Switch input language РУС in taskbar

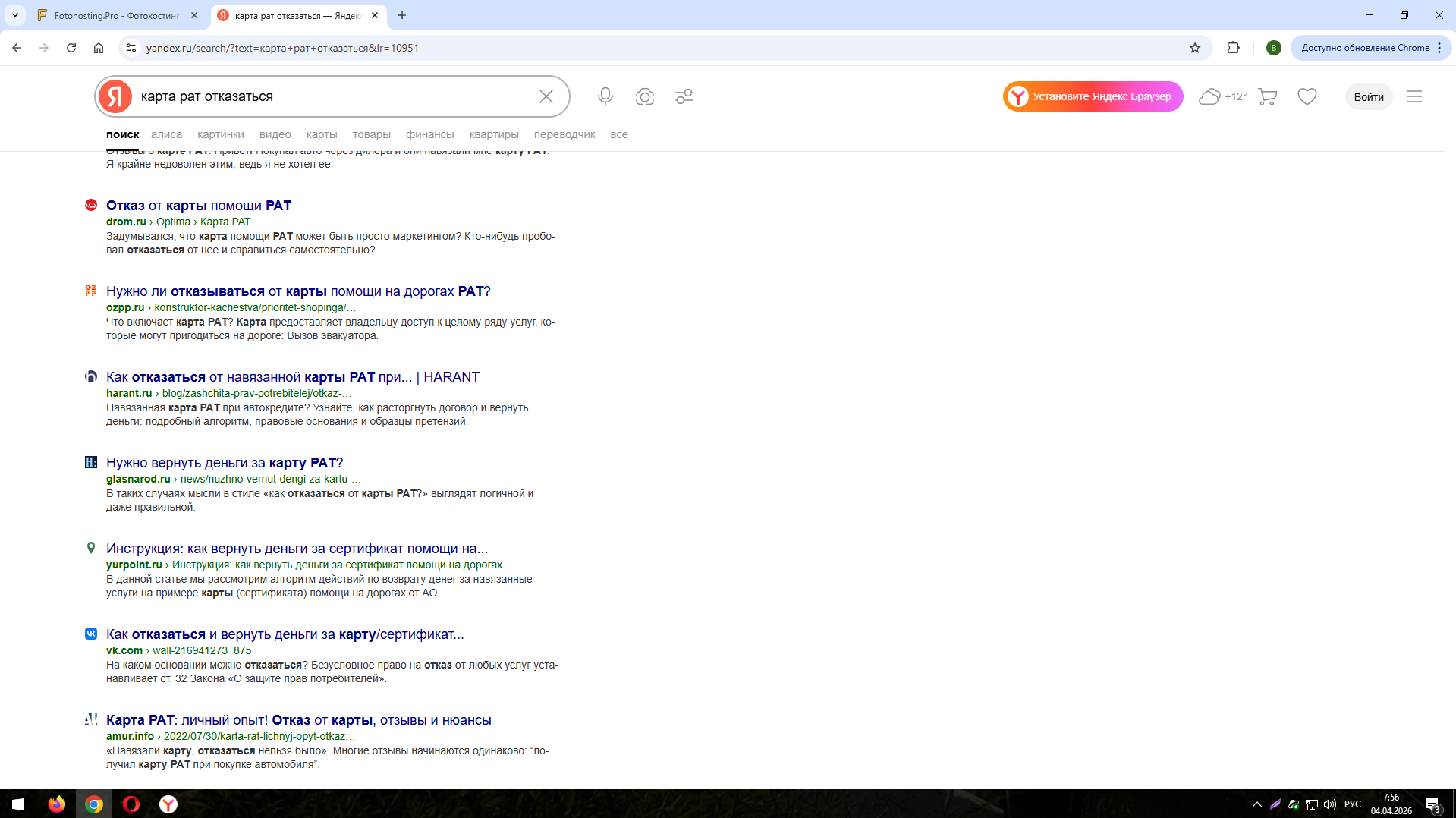1353,804
